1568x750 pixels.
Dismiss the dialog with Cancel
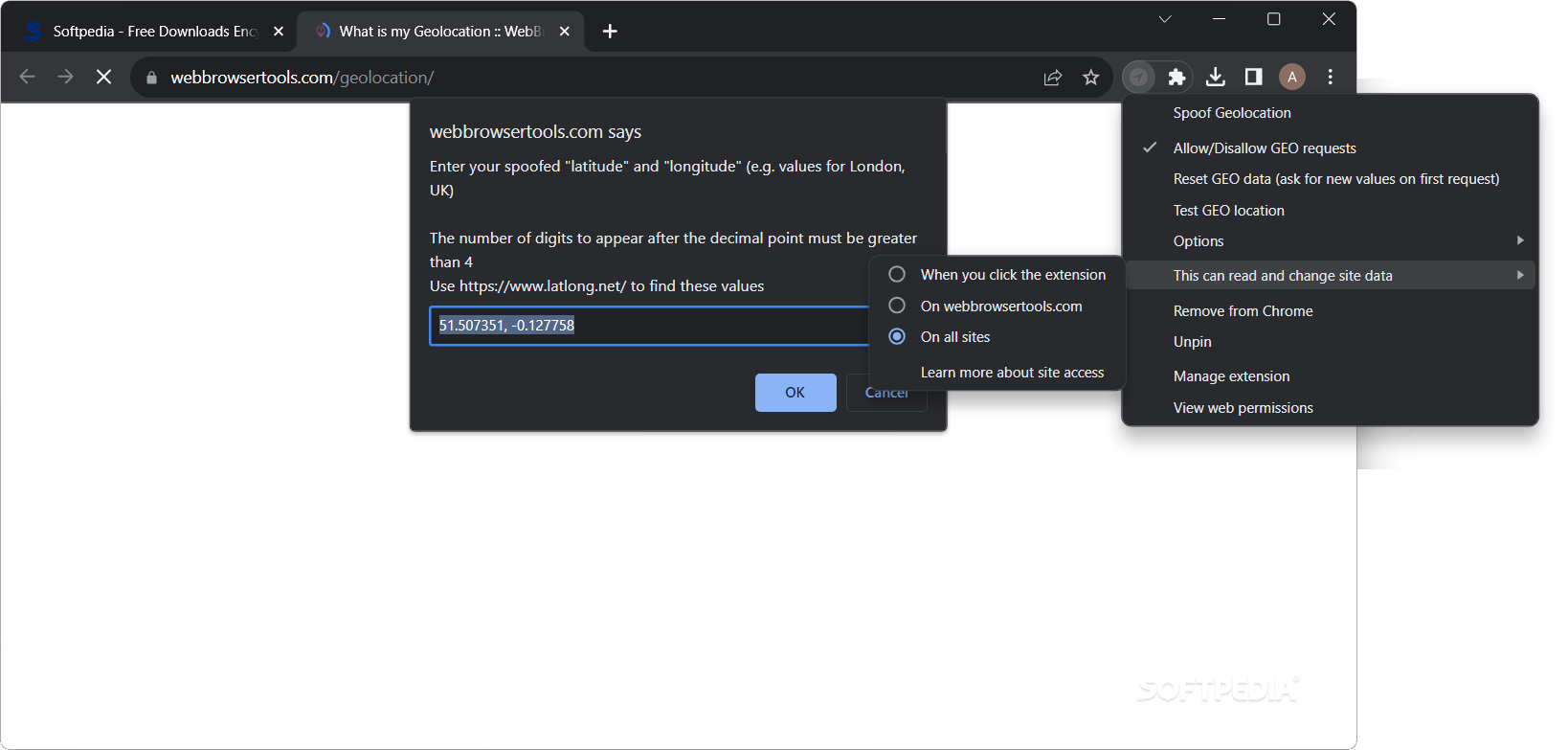(x=886, y=393)
